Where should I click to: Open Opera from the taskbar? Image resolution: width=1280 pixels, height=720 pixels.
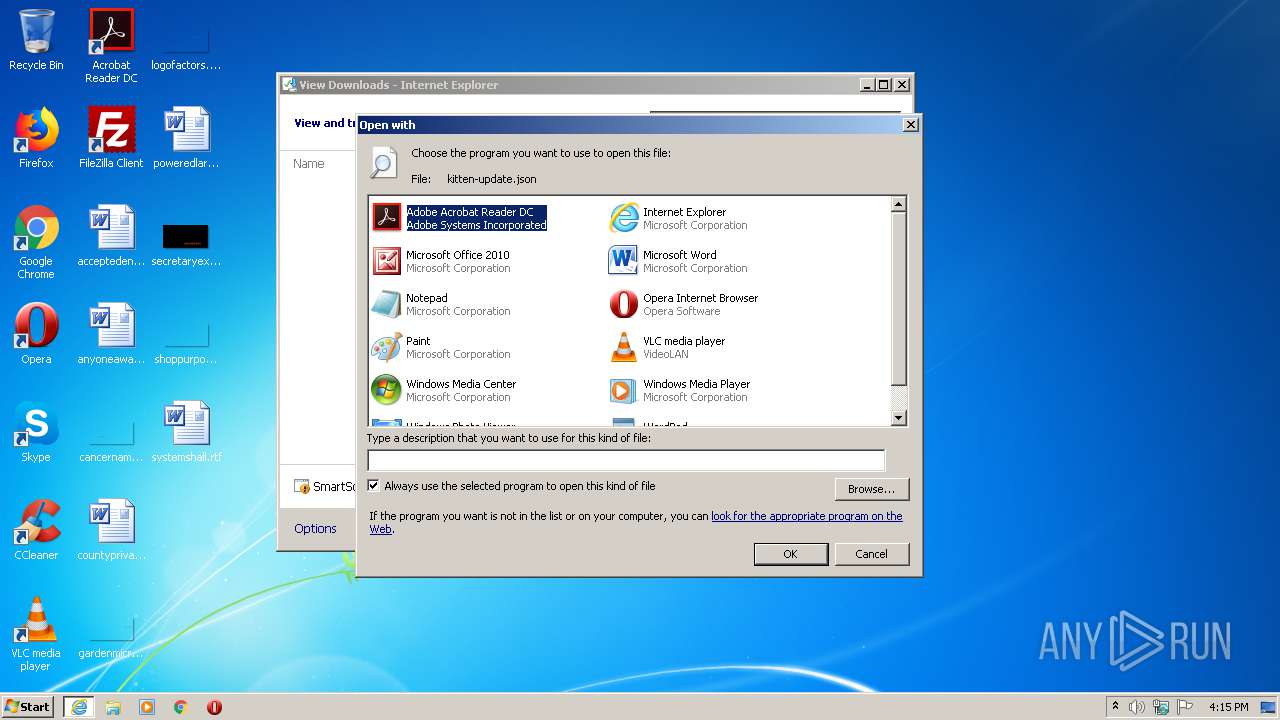click(214, 707)
